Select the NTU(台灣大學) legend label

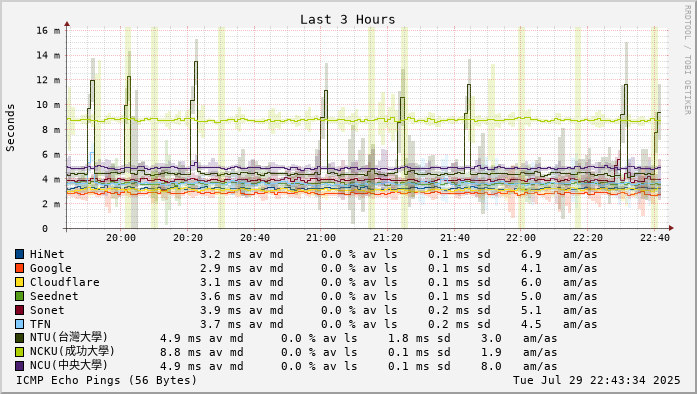[x=69, y=338]
